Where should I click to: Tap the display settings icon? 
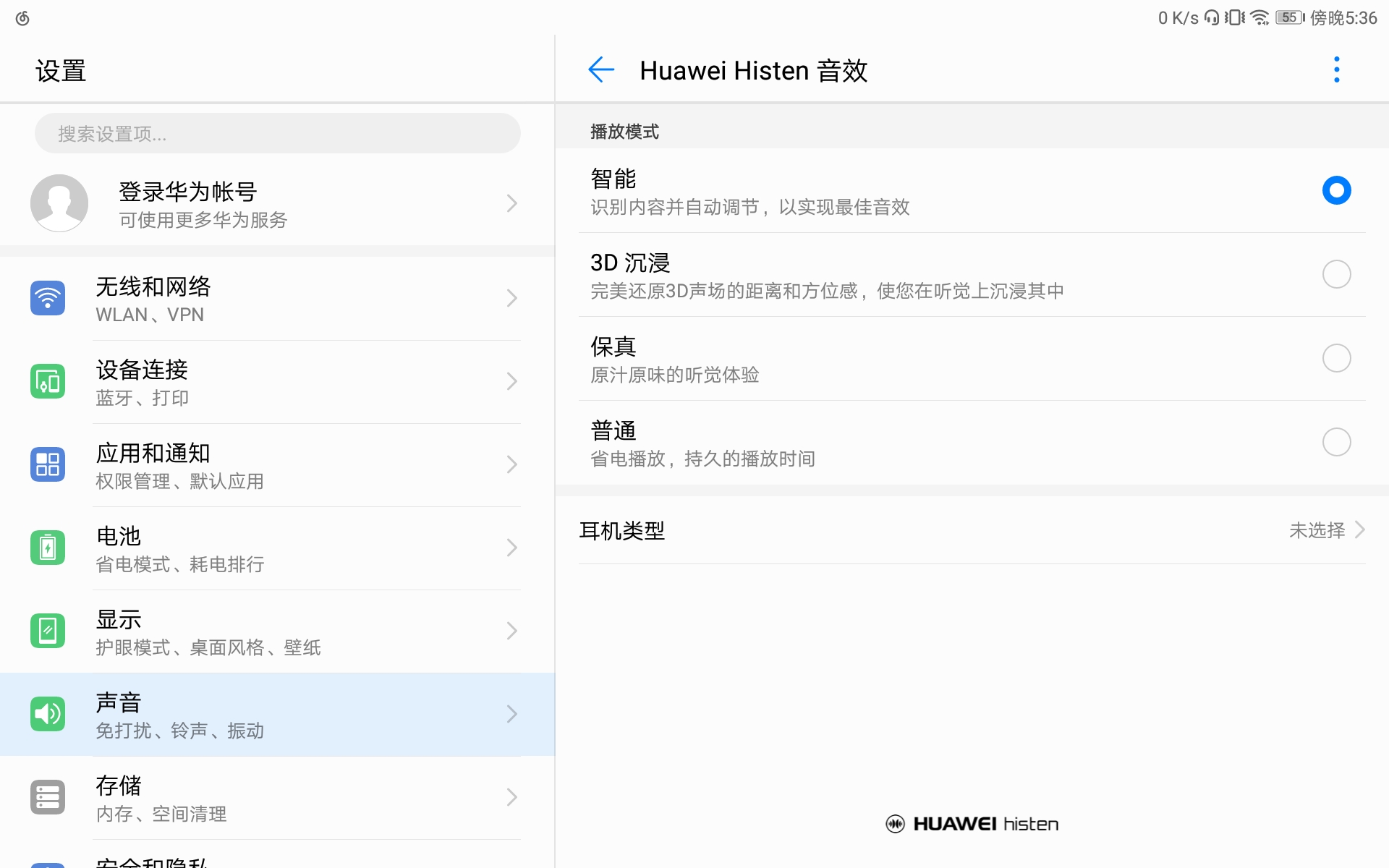coord(48,631)
